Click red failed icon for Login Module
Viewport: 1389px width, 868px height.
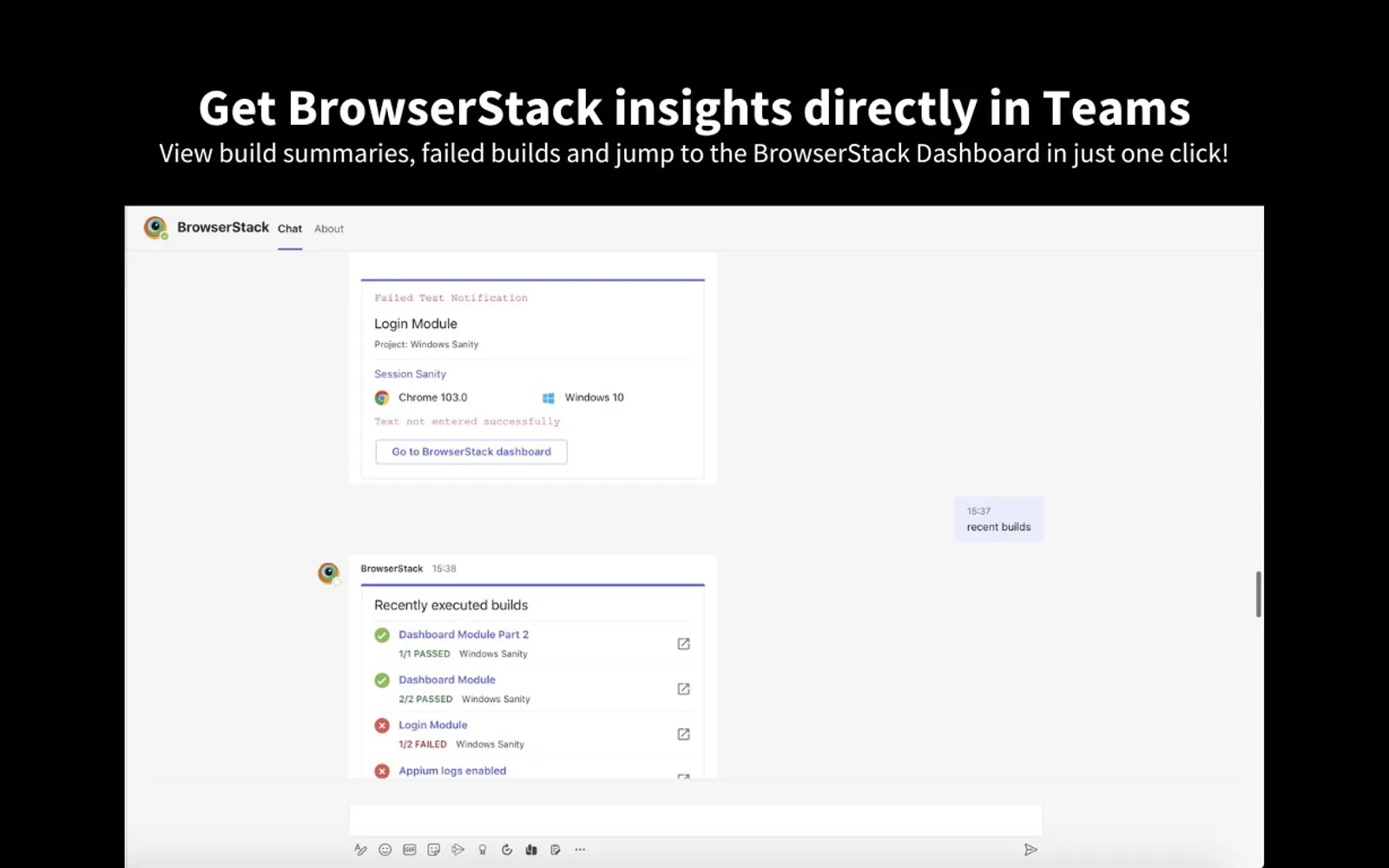382,726
